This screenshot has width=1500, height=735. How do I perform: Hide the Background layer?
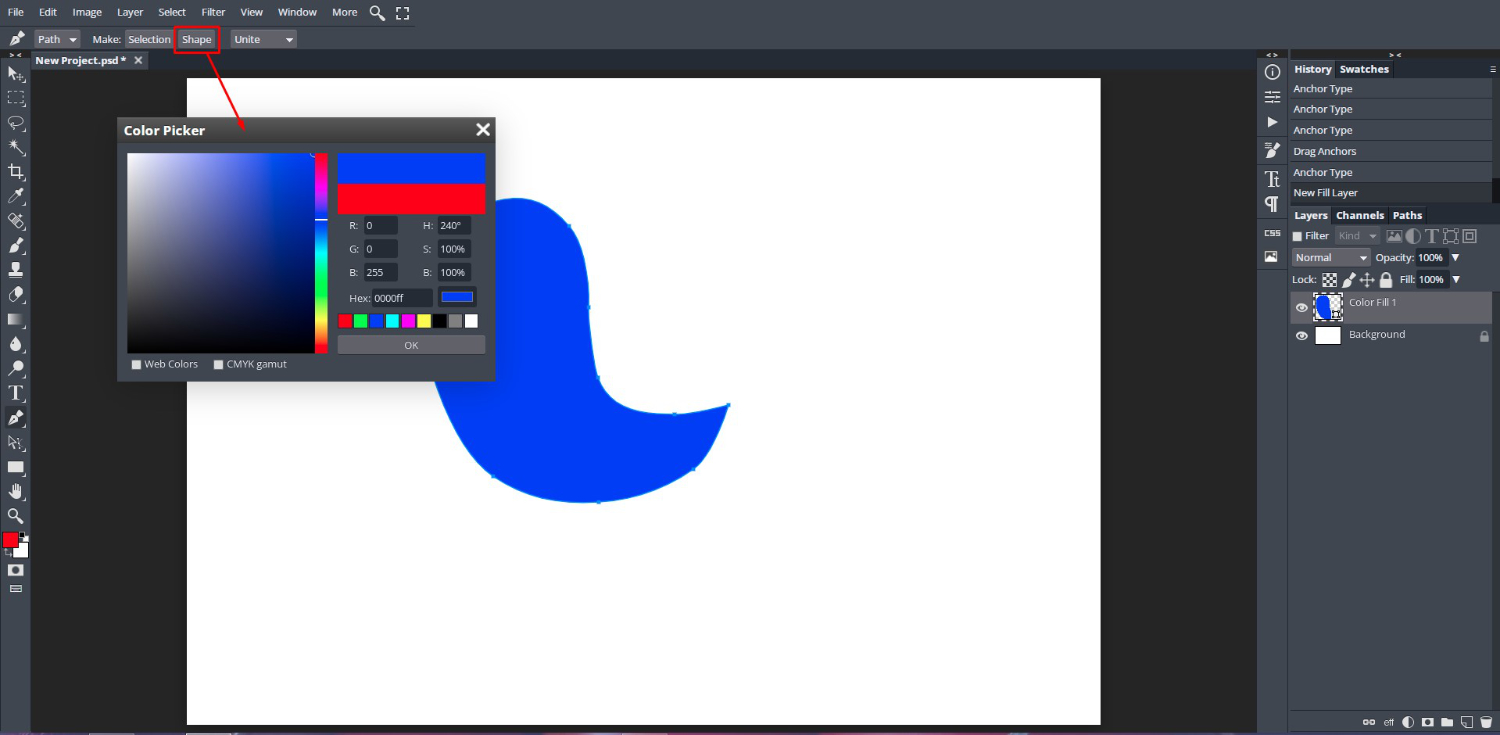pos(1302,336)
